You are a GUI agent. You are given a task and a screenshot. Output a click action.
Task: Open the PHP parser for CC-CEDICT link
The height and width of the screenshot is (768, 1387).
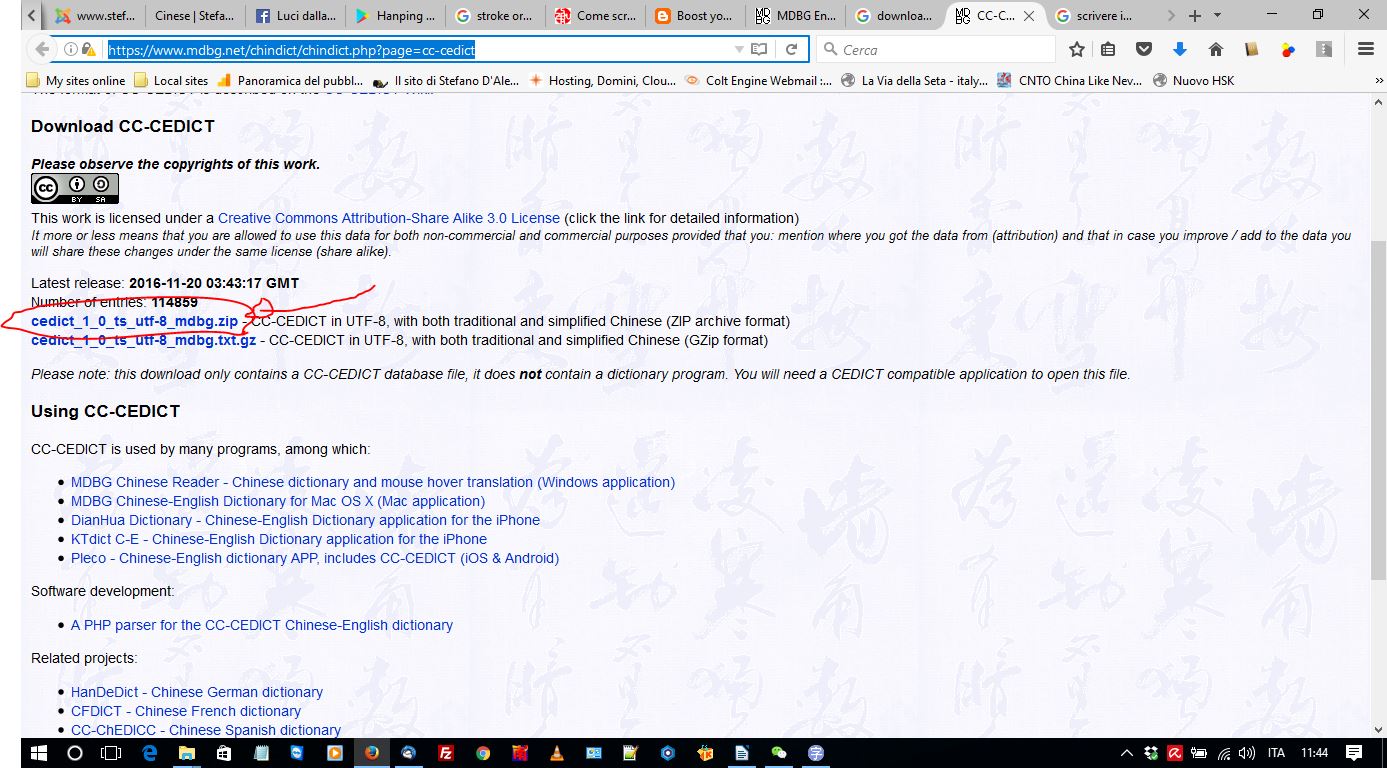coord(262,625)
